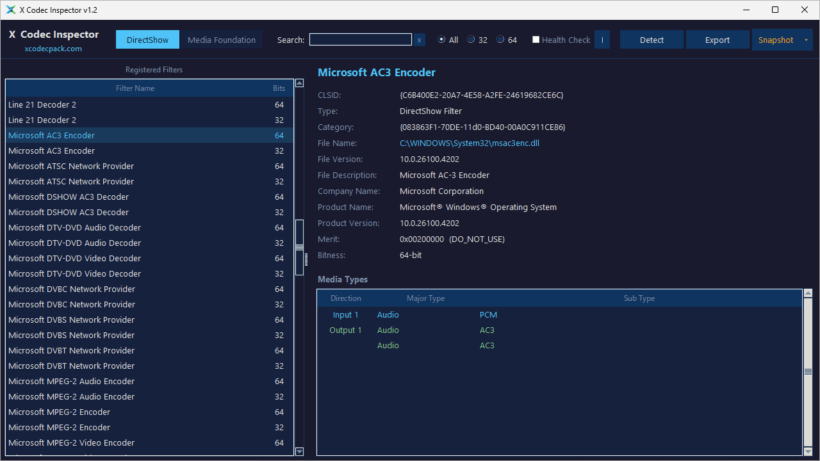Select Microsoft DSHOW AC3 Decoder 32-bit row
Image resolution: width=820 pixels, height=461 pixels.
coord(150,212)
